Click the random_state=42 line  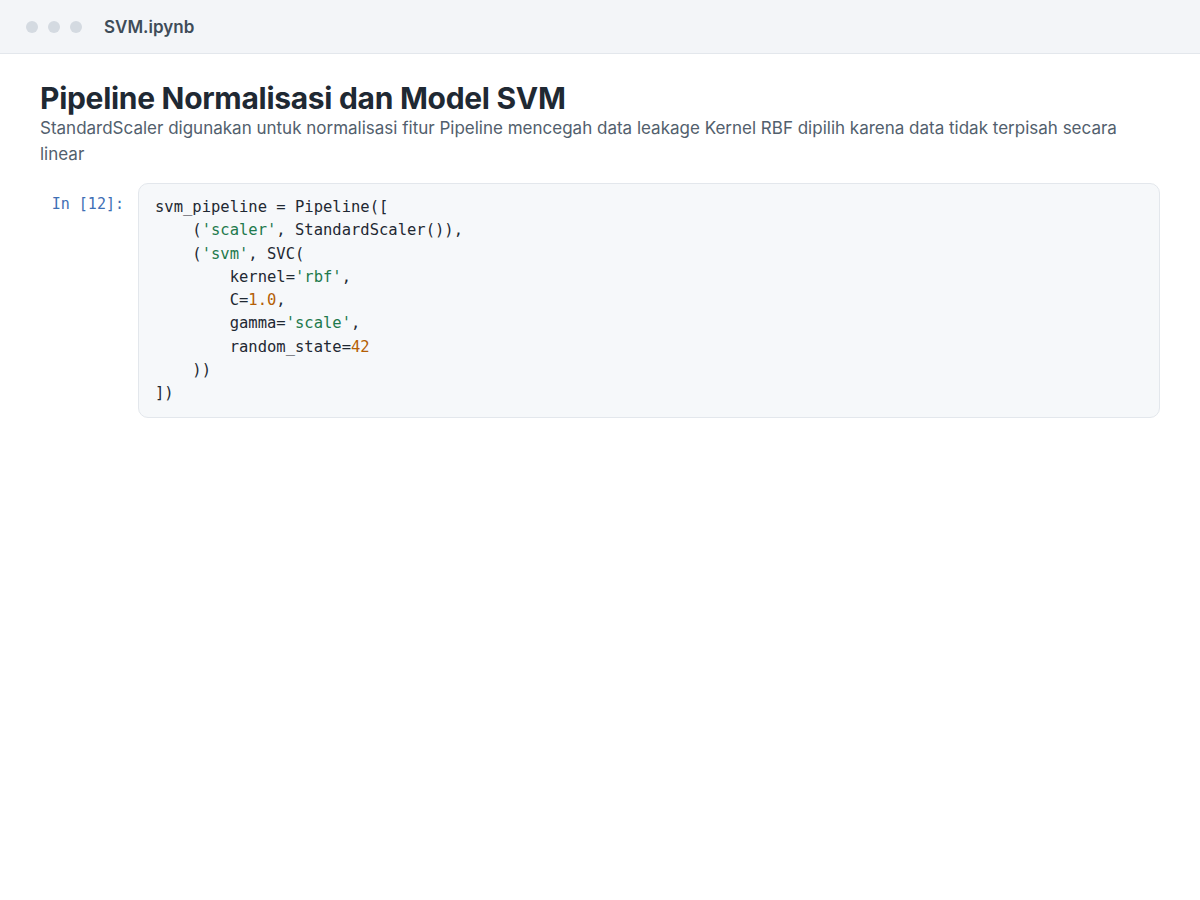coord(299,347)
